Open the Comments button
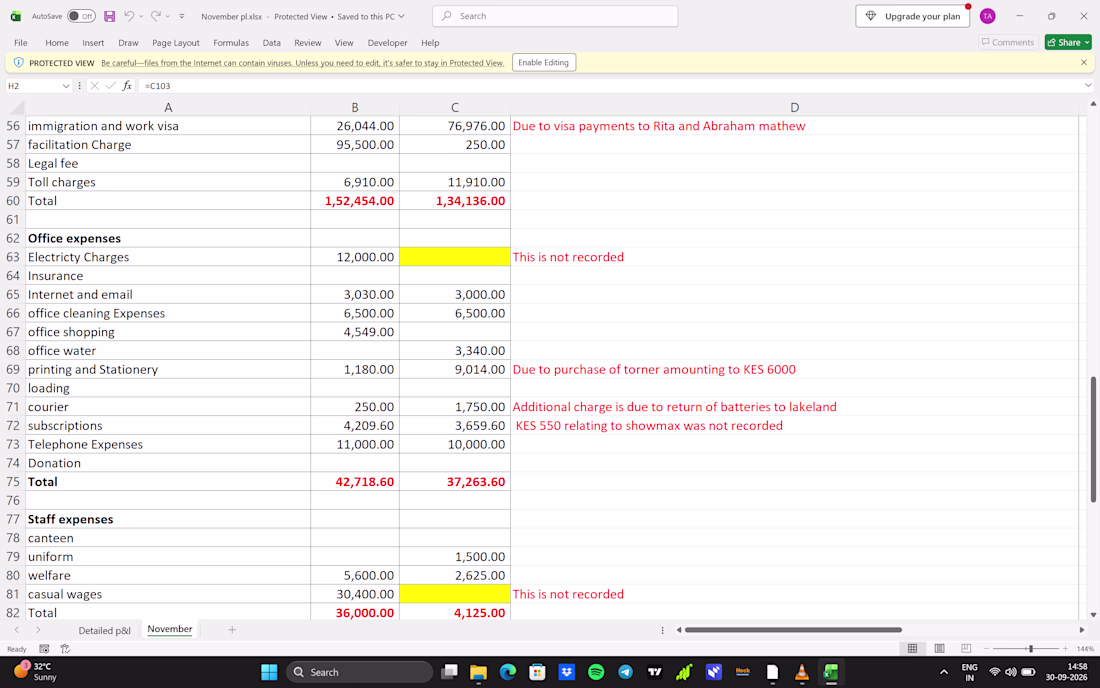The width and height of the screenshot is (1100, 688). click(x=1007, y=43)
